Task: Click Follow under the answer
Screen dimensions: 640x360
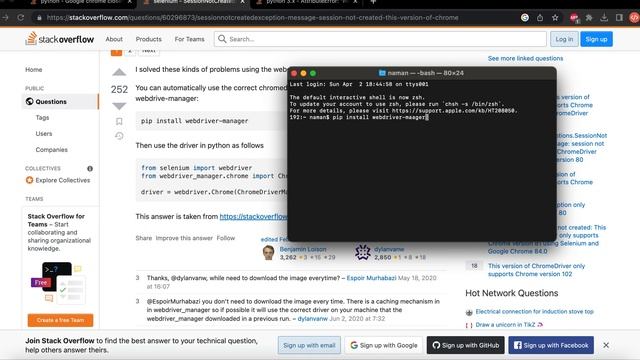Action: (226, 238)
